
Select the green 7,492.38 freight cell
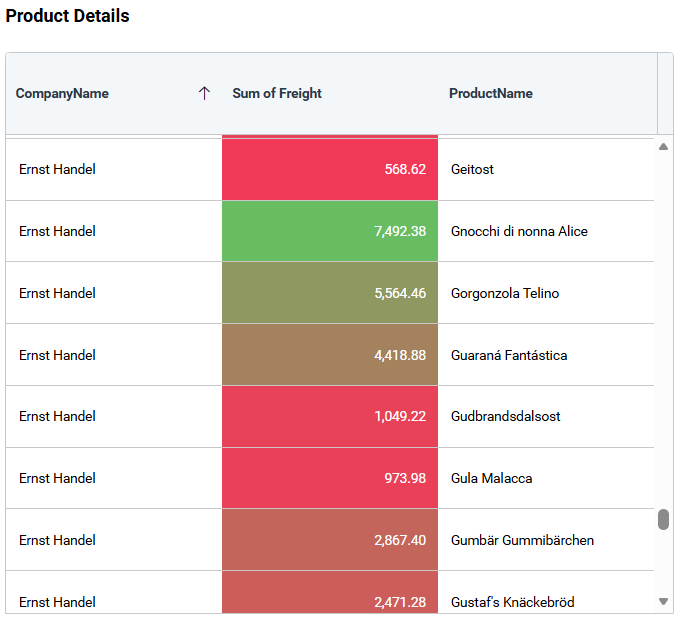point(330,231)
